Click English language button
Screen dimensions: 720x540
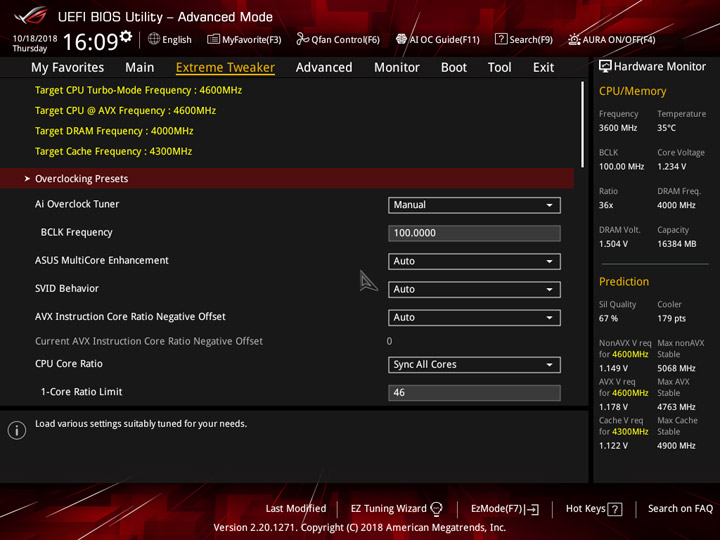tap(170, 39)
